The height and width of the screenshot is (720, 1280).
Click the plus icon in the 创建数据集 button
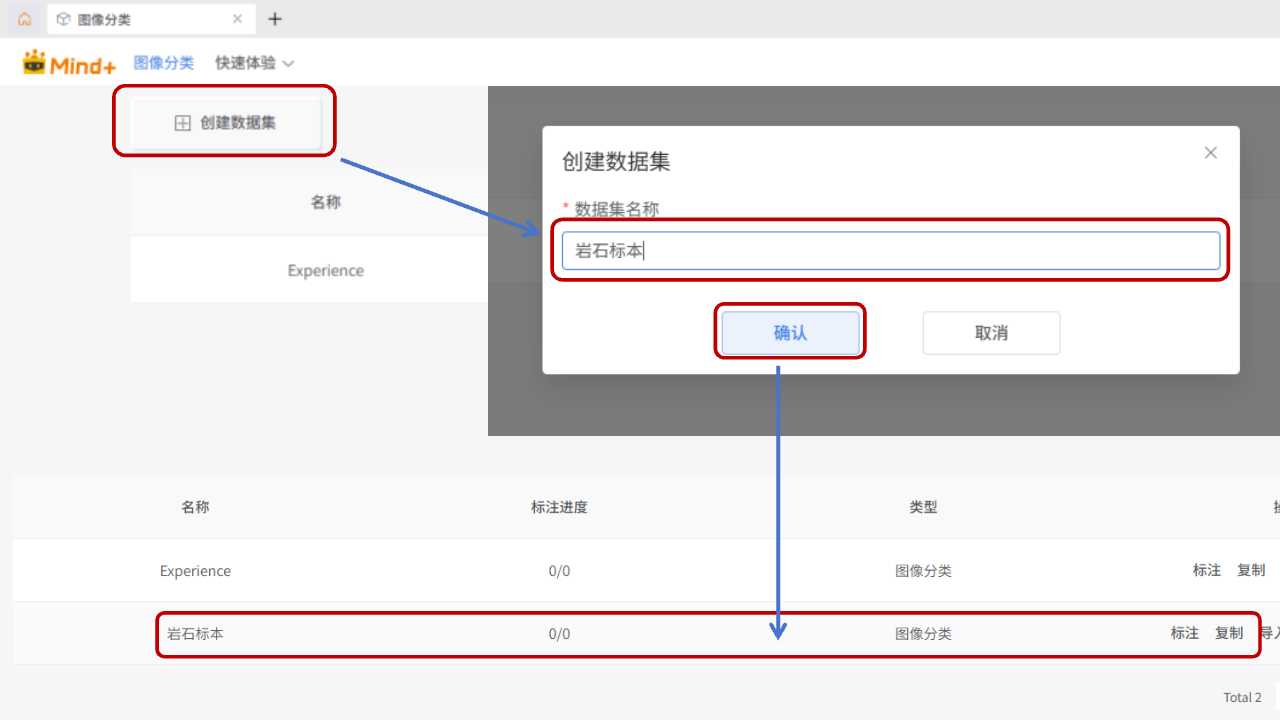183,123
